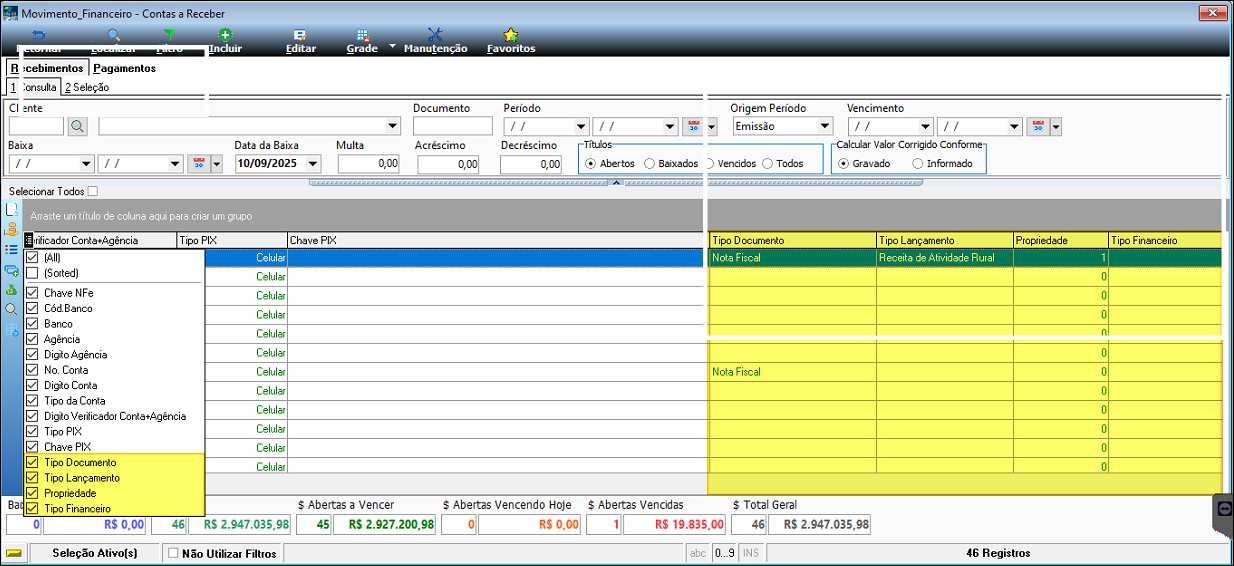1234x566 pixels.
Task: Click the Tipo PIX column header
Action: pos(231,240)
